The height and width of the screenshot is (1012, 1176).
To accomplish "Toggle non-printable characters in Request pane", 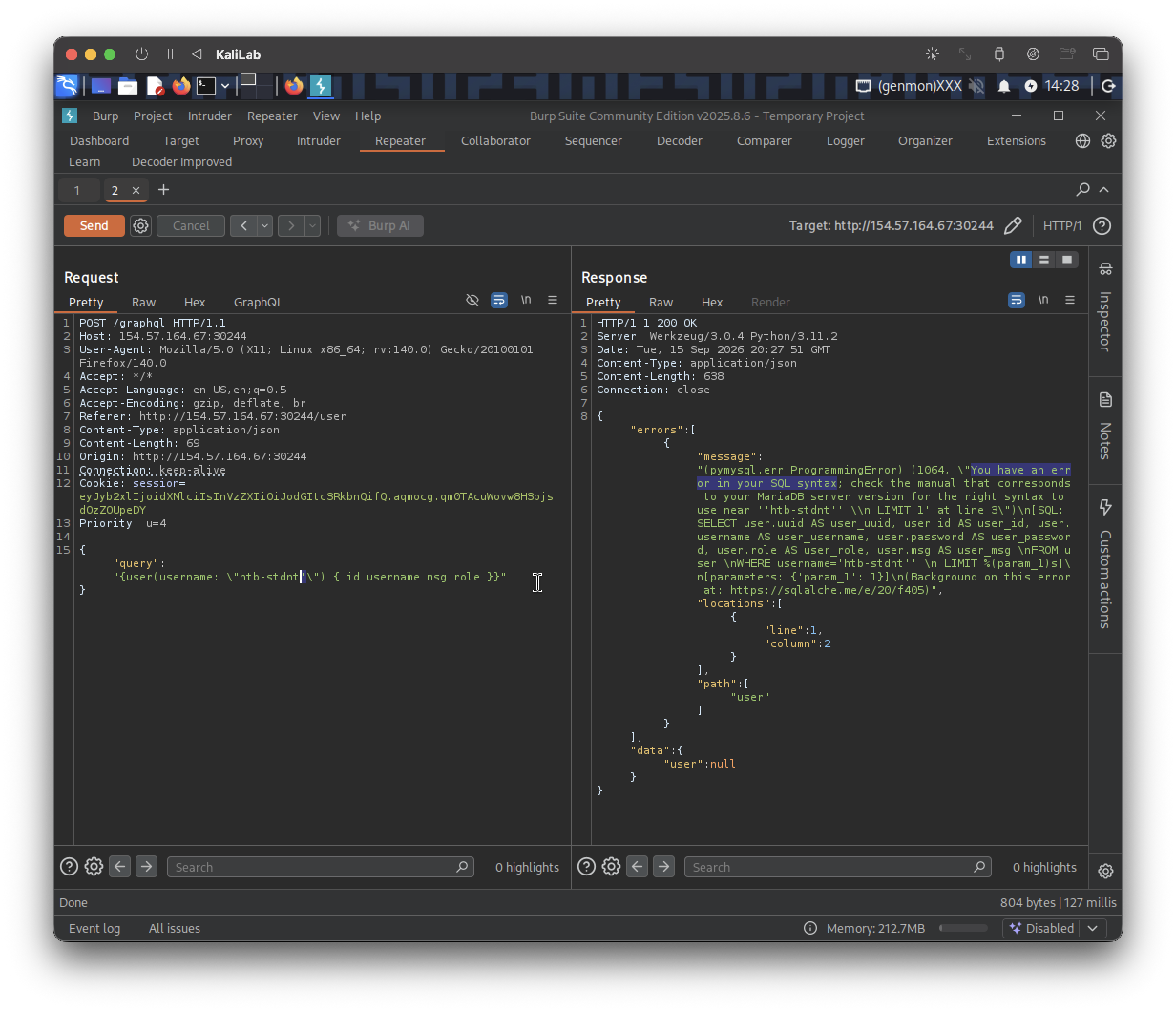I will (x=526, y=300).
